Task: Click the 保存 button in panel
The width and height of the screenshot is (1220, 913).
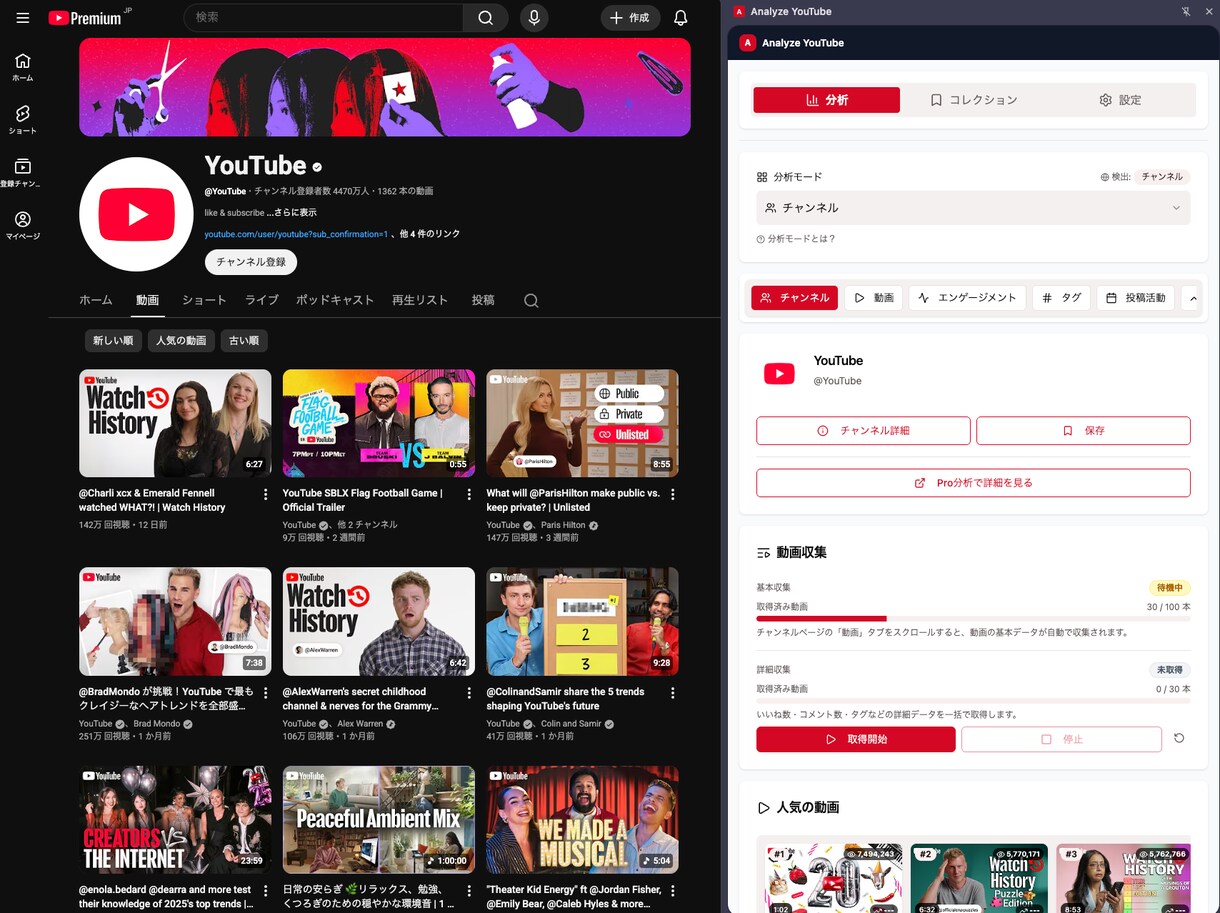Action: (x=1083, y=431)
